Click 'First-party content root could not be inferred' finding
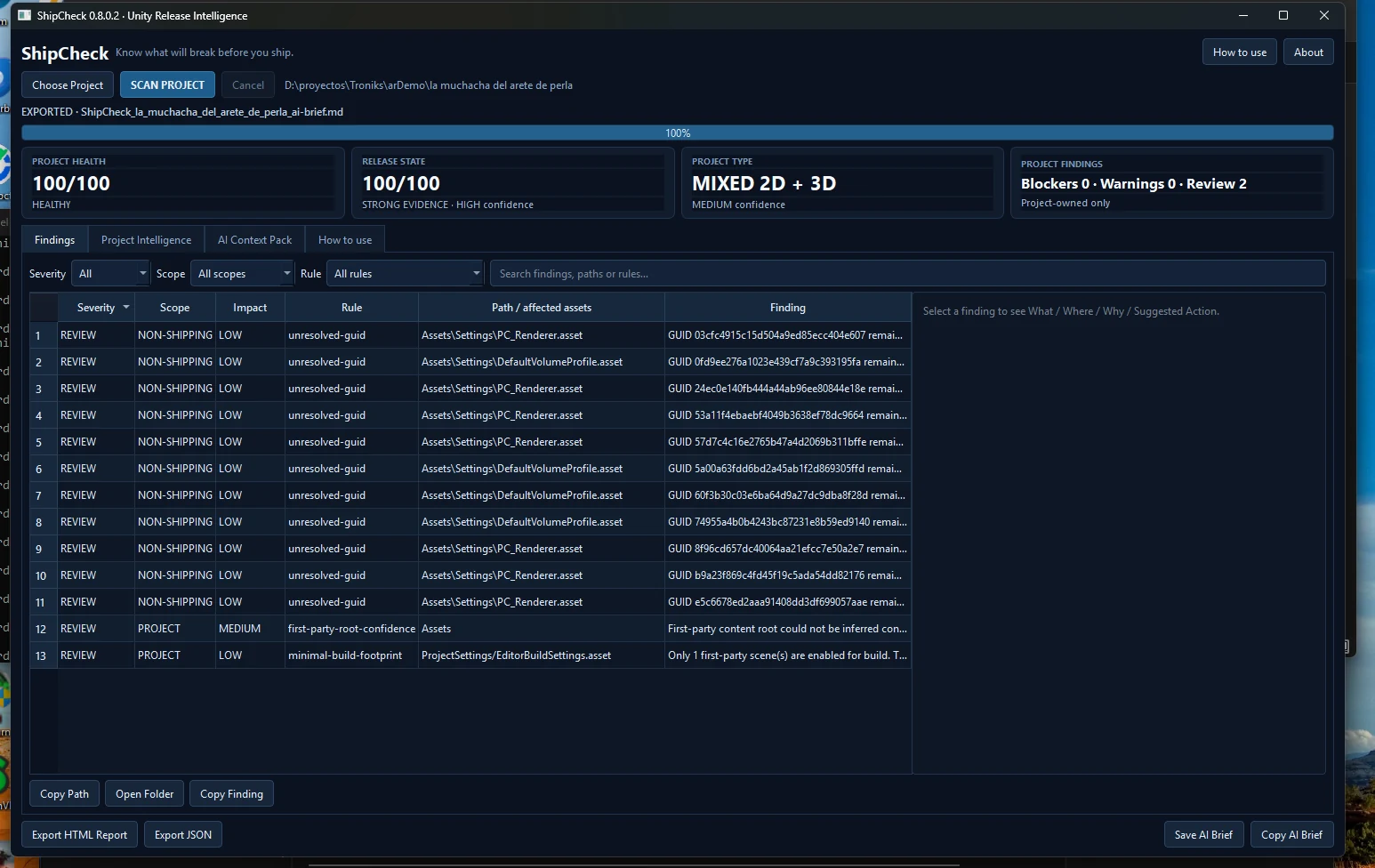Viewport: 1375px width, 868px height. [787, 629]
